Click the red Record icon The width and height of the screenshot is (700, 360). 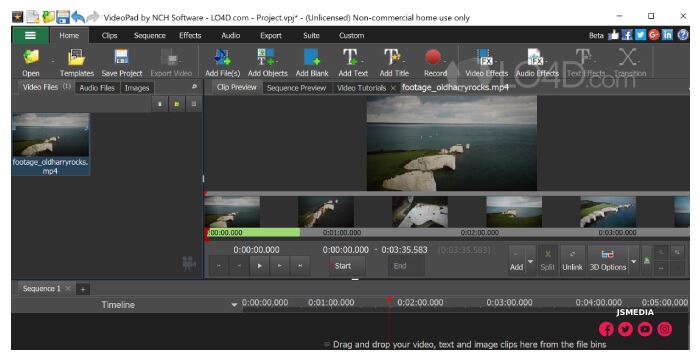433,58
